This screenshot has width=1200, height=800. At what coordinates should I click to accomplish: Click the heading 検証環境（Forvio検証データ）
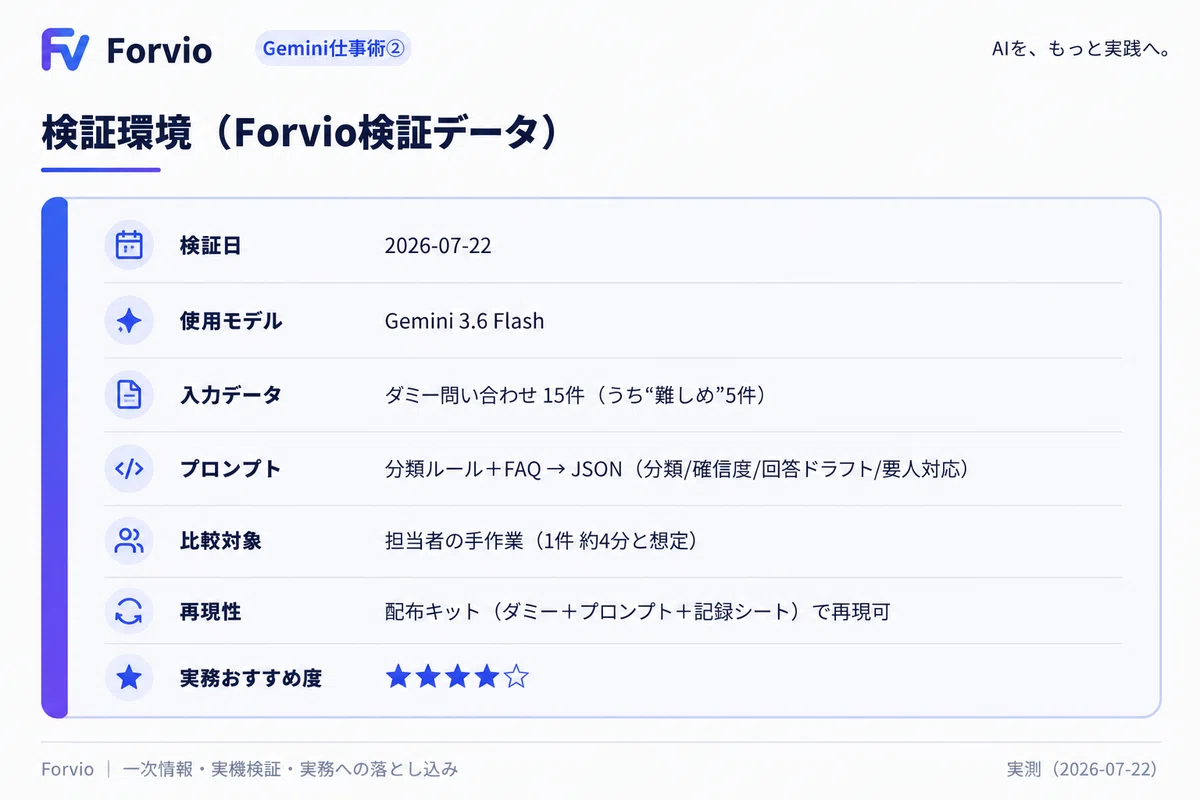299,133
